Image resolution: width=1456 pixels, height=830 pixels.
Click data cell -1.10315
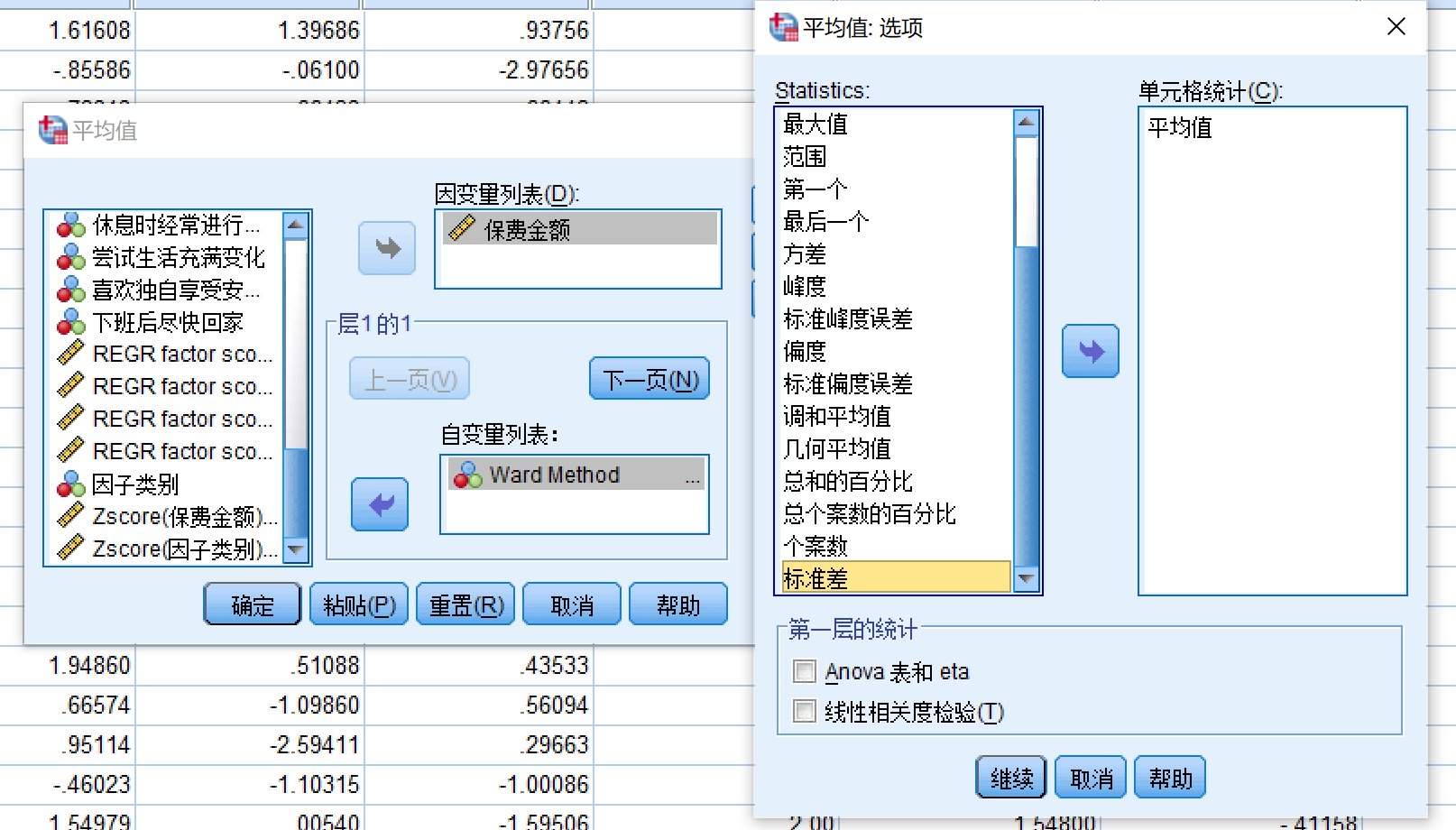249,784
